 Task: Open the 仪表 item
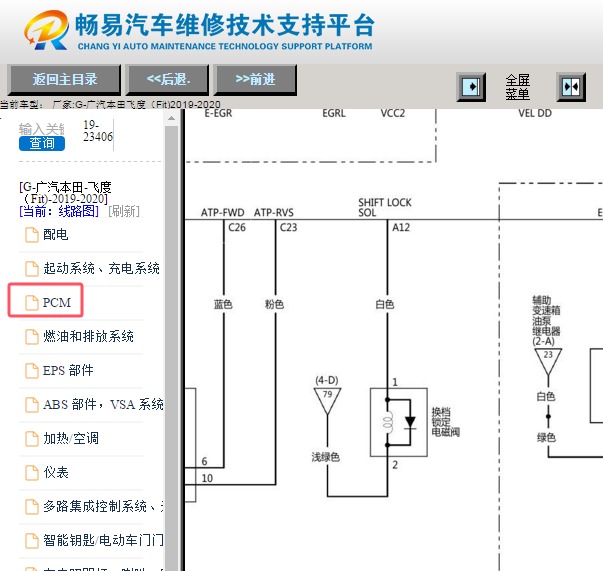55,472
